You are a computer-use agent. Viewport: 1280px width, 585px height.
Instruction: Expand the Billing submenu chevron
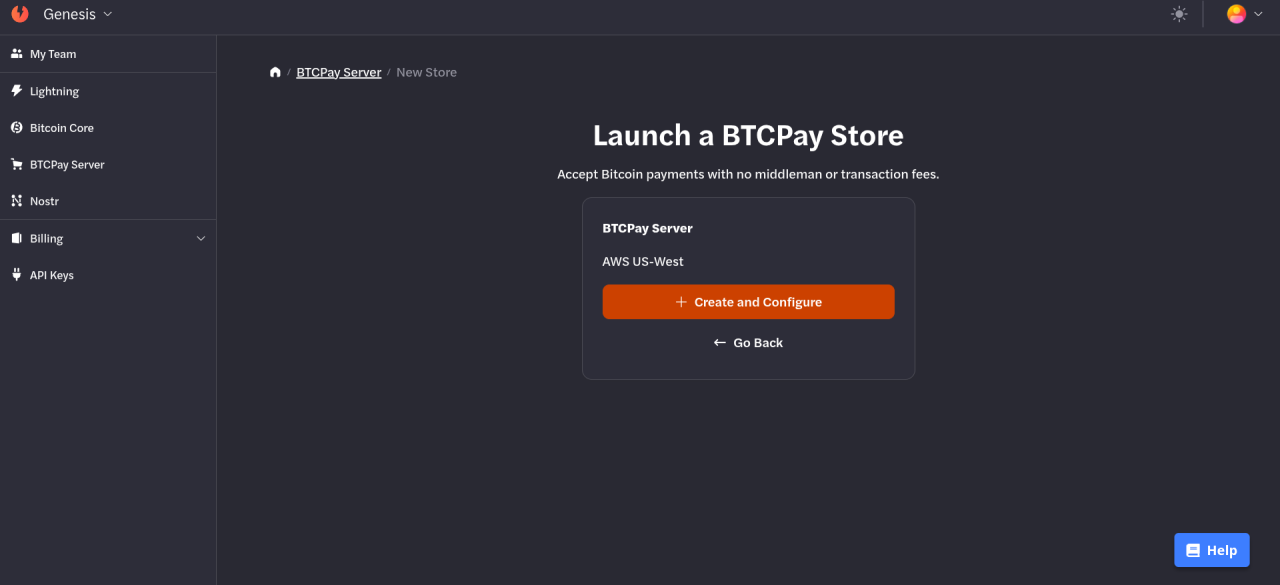(201, 239)
